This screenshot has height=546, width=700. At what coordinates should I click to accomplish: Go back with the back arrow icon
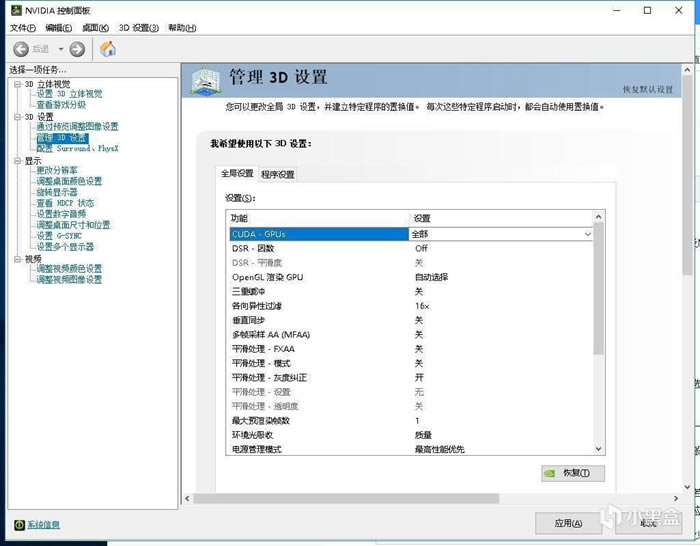pos(21,49)
